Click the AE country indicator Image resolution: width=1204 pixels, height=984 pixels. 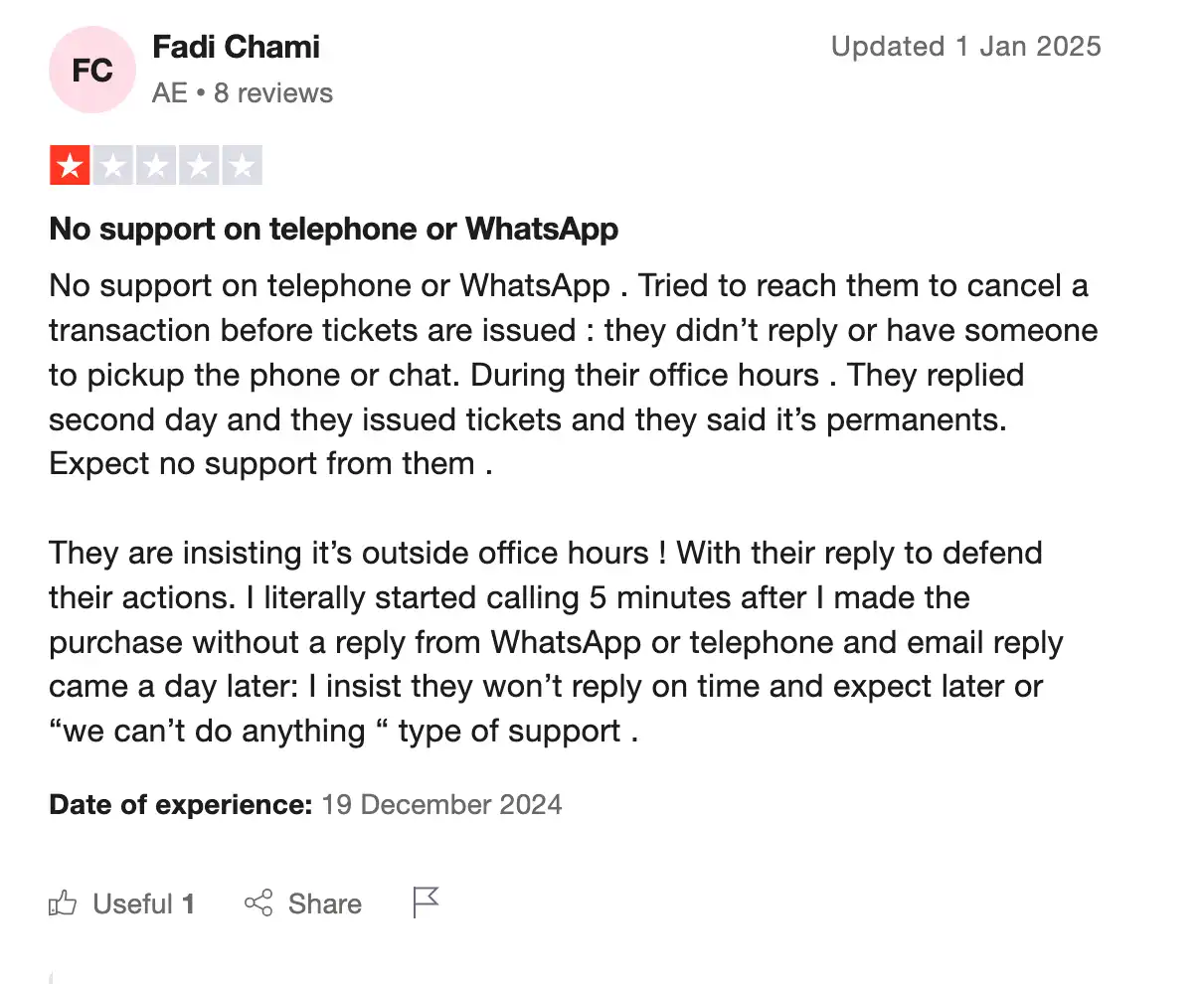[x=167, y=92]
